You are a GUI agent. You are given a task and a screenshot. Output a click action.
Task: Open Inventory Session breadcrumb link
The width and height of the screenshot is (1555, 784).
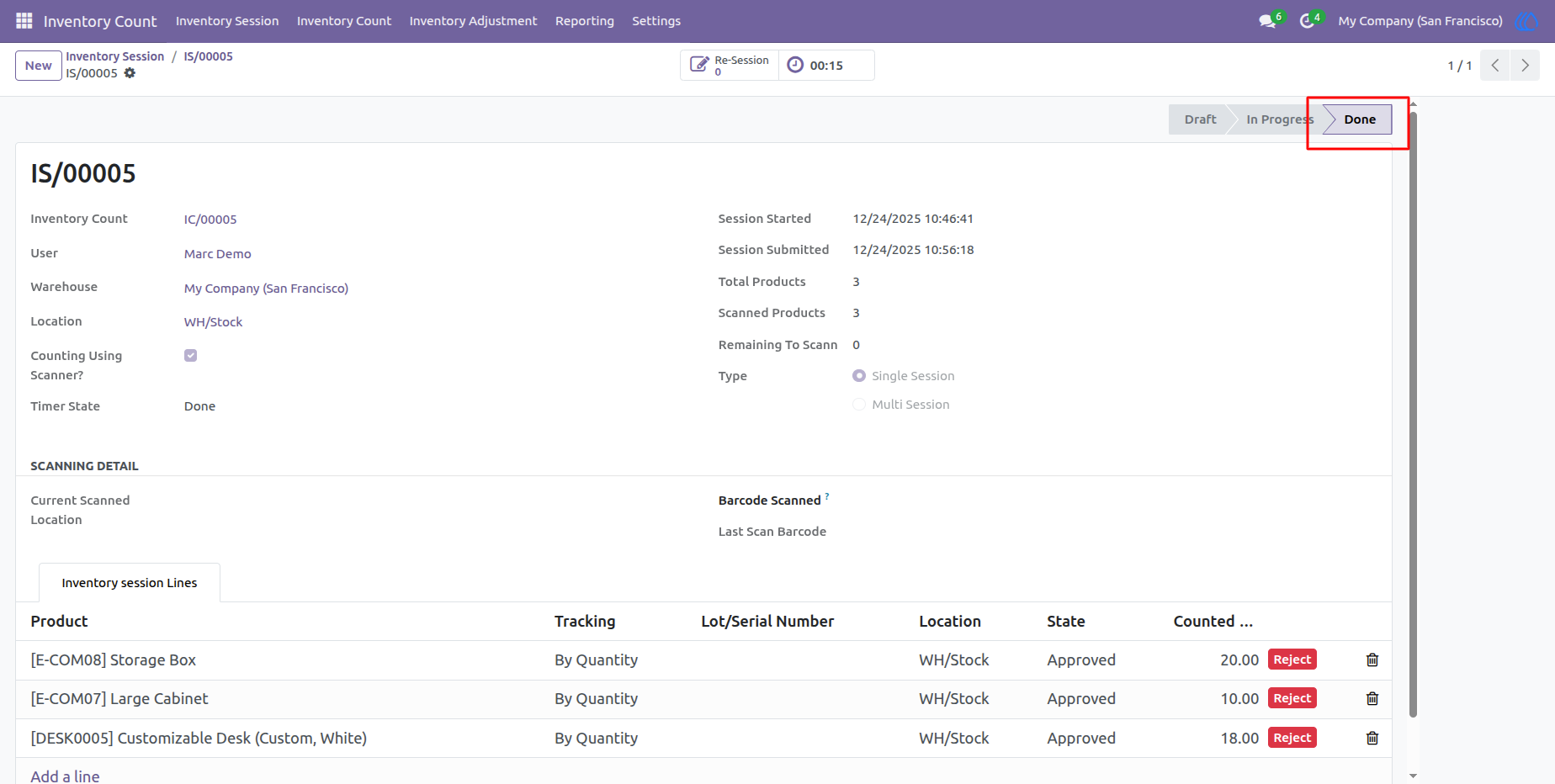[x=115, y=56]
